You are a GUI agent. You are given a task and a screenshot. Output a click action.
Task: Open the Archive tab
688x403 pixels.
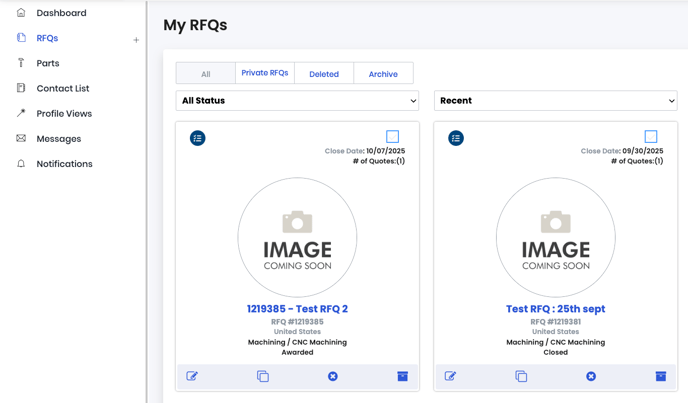tap(383, 74)
